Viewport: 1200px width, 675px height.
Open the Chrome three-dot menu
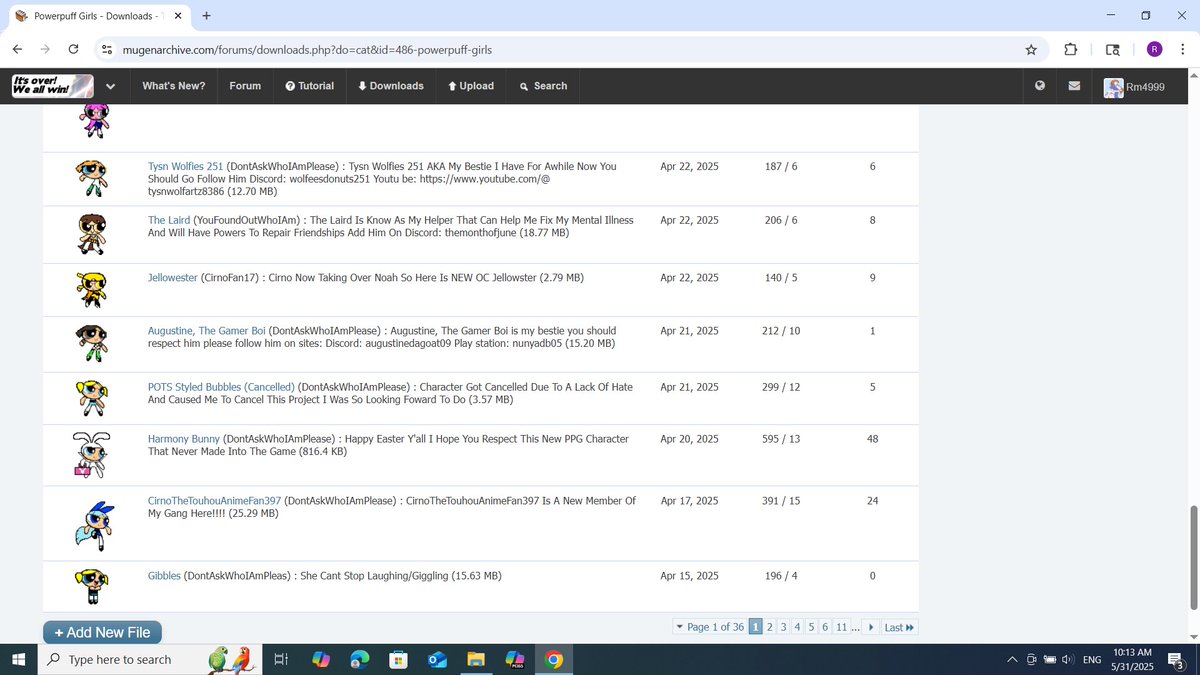tap(1183, 49)
